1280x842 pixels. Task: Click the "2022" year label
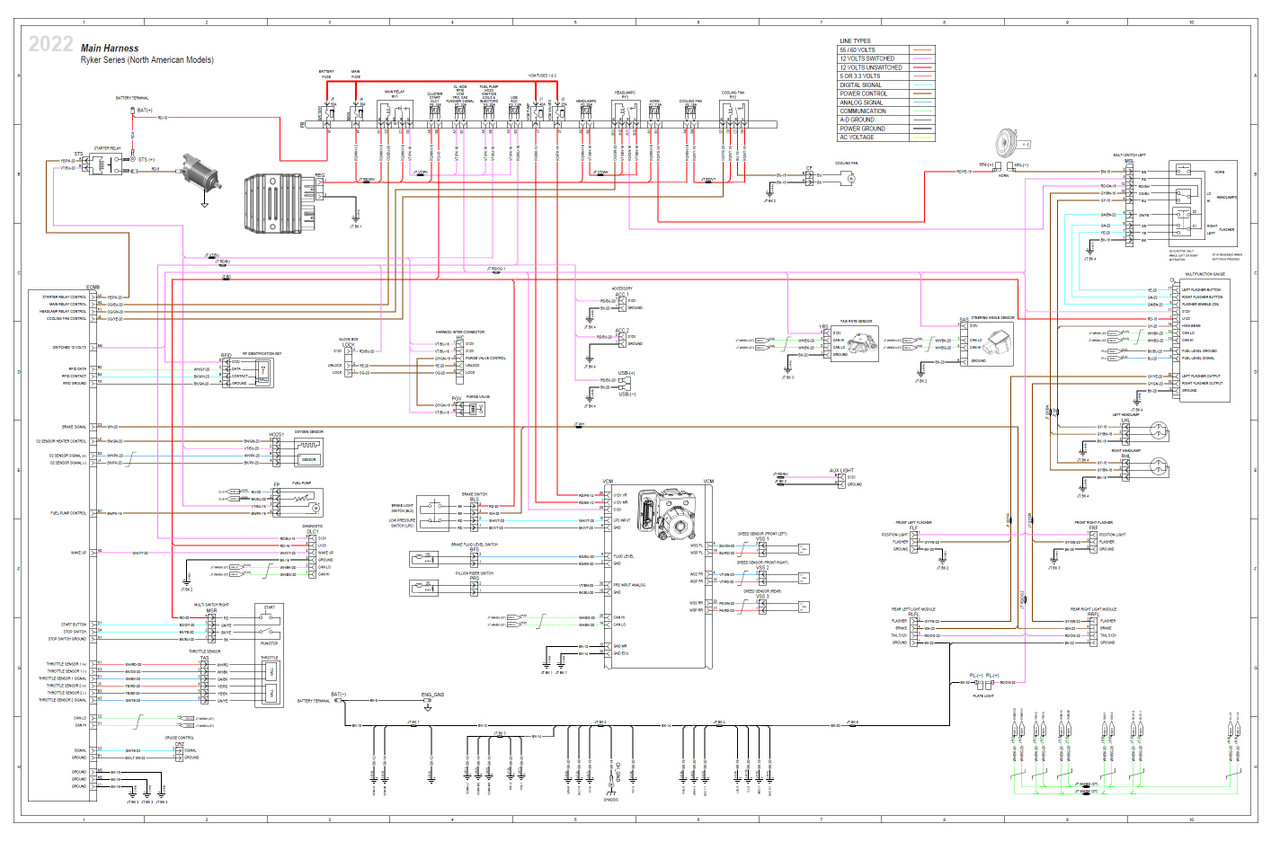tap(50, 46)
